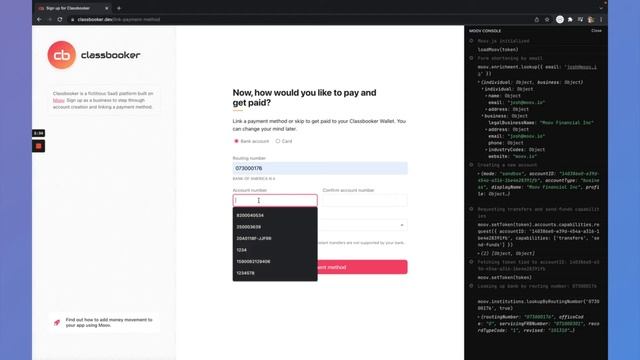Click the recording timer above stop button
The image size is (640, 360).
[x=38, y=133]
